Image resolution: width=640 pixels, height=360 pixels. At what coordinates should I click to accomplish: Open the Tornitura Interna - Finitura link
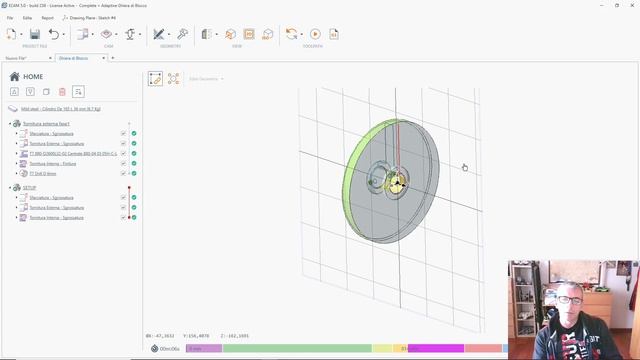coord(53,164)
